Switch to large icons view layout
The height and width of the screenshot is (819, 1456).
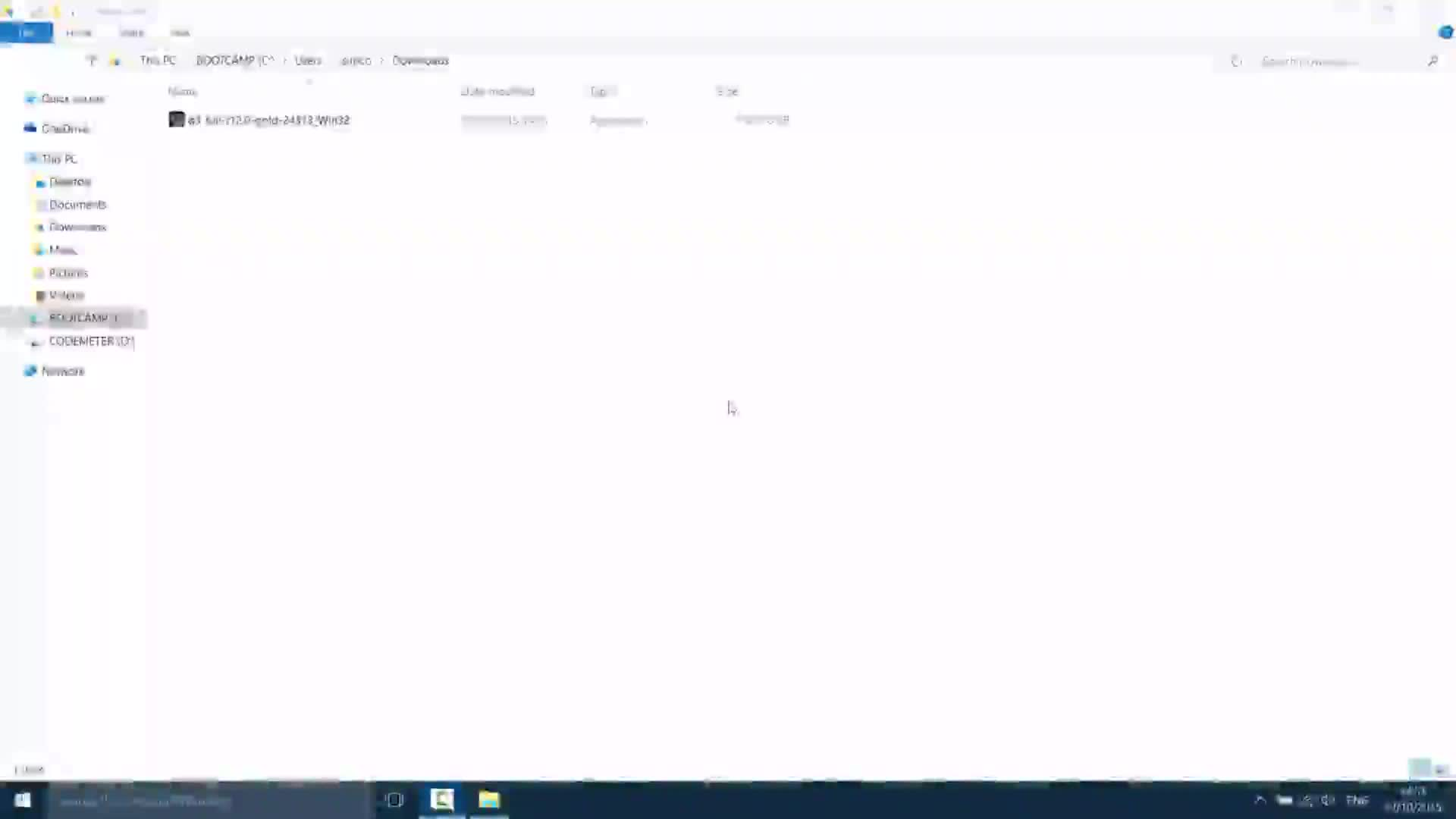point(1441,770)
